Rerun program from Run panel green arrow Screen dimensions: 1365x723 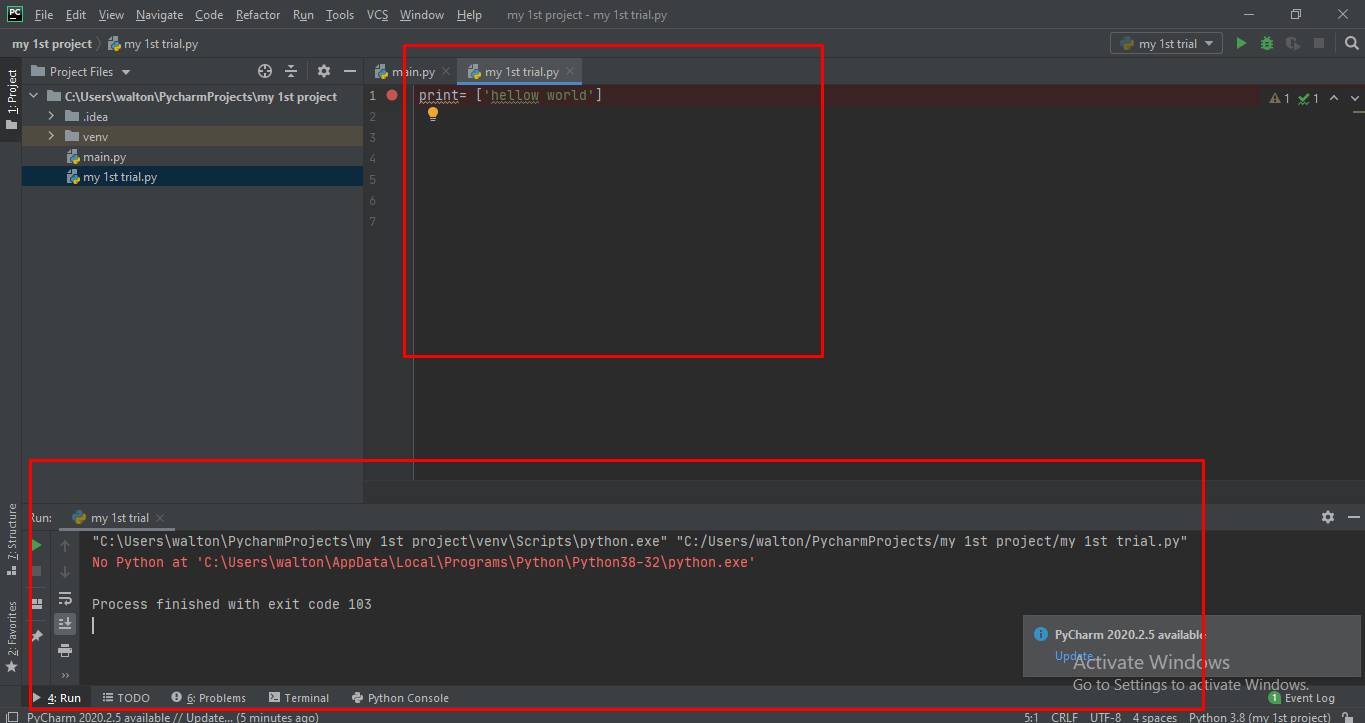tap(36, 545)
